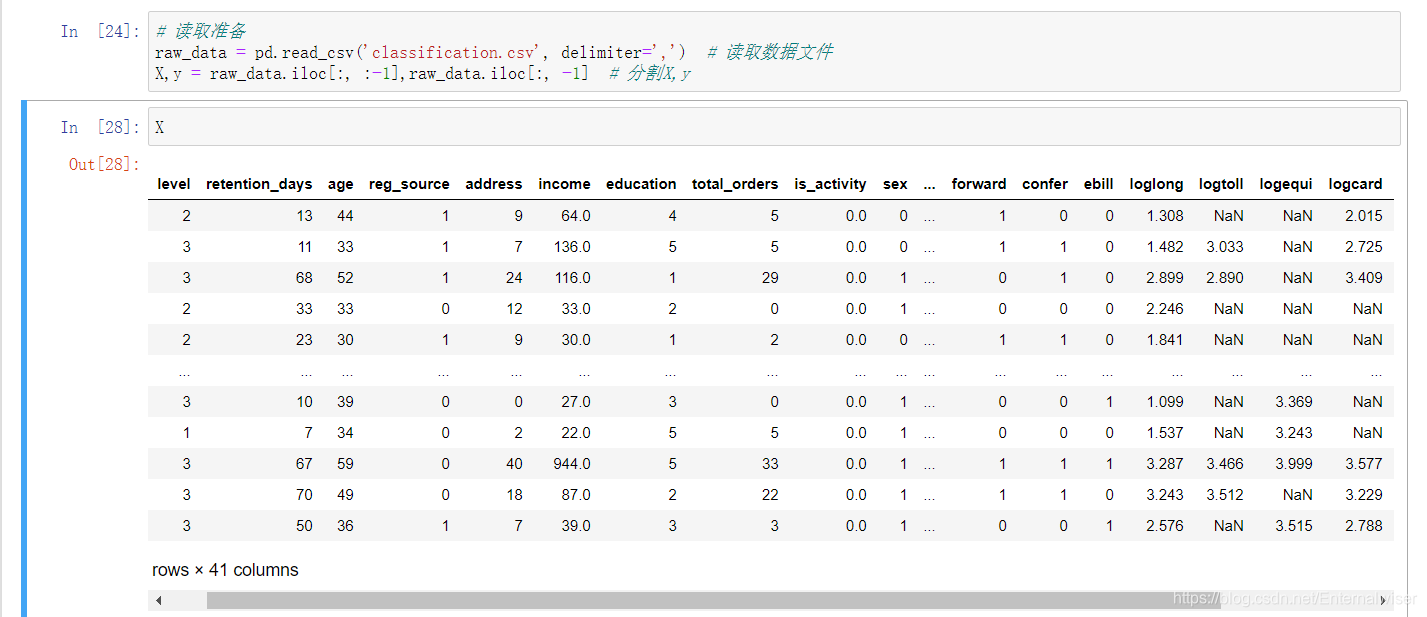The height and width of the screenshot is (617, 1427).
Task: Click the 'is_activity' column header
Action: pos(830,184)
